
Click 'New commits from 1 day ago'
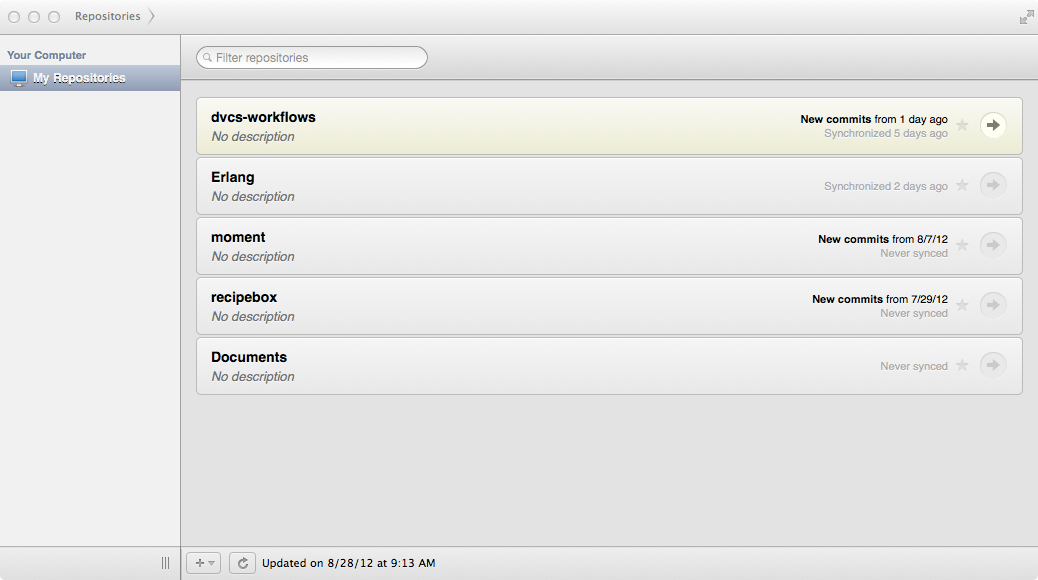[874, 119]
